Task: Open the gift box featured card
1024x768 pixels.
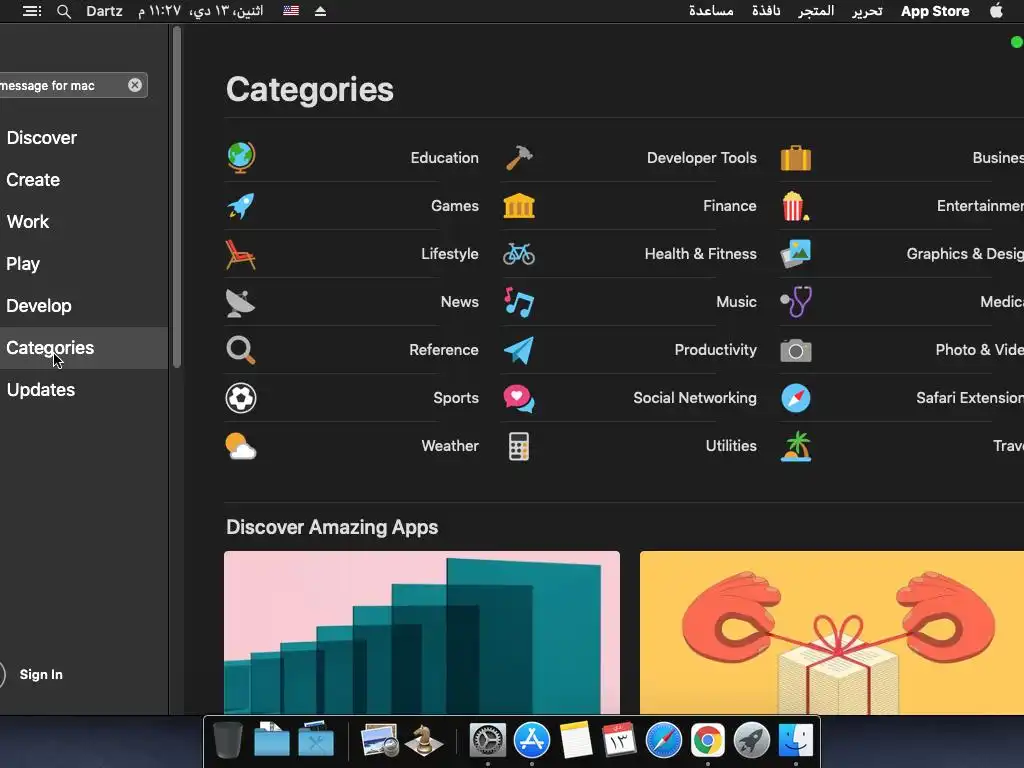Action: coord(832,633)
